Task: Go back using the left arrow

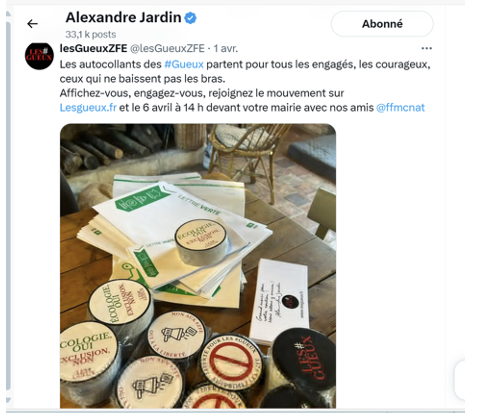Action: pos(32,24)
